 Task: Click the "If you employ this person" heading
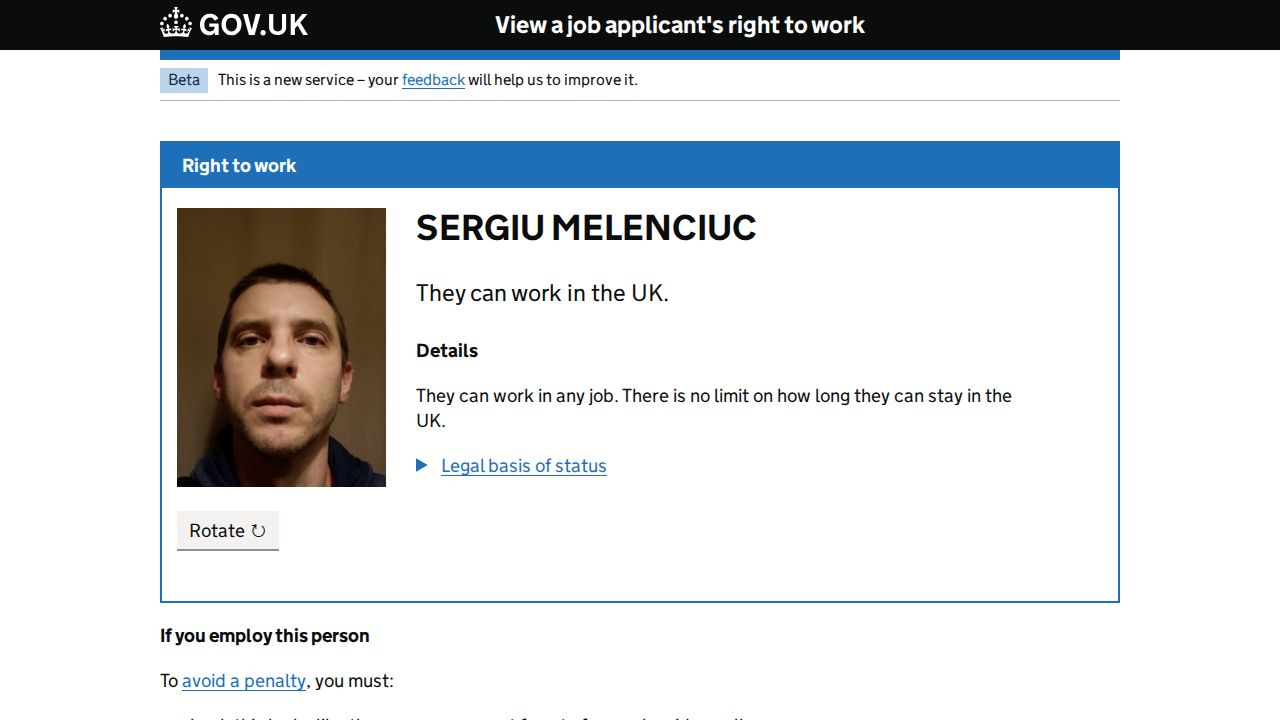pos(265,636)
